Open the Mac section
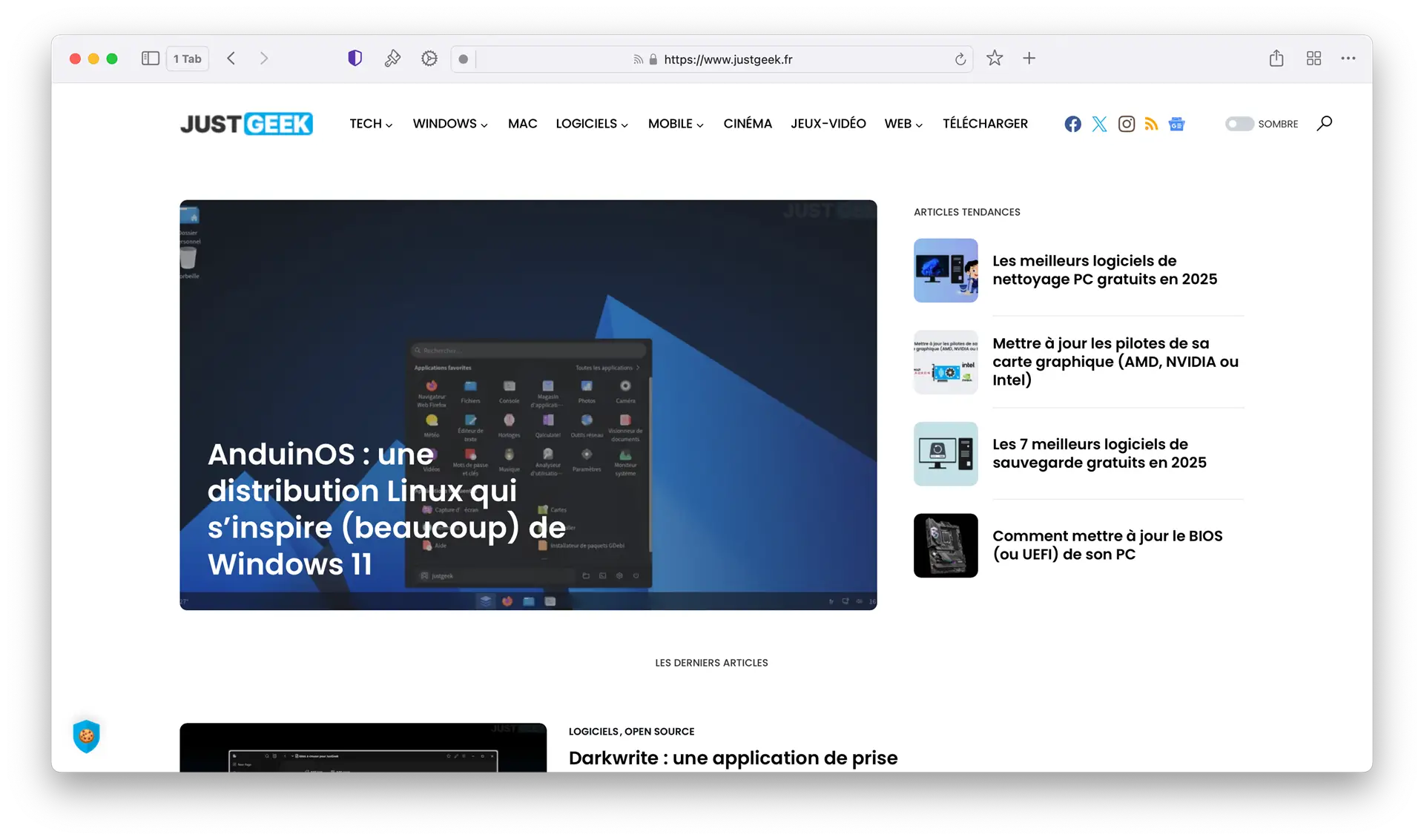This screenshot has height=840, width=1424. pyautogui.click(x=522, y=124)
